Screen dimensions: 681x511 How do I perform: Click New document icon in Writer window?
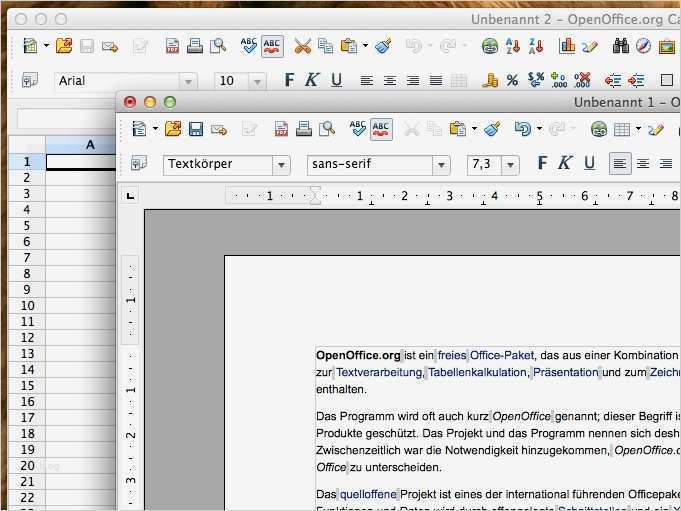pyautogui.click(x=139, y=129)
